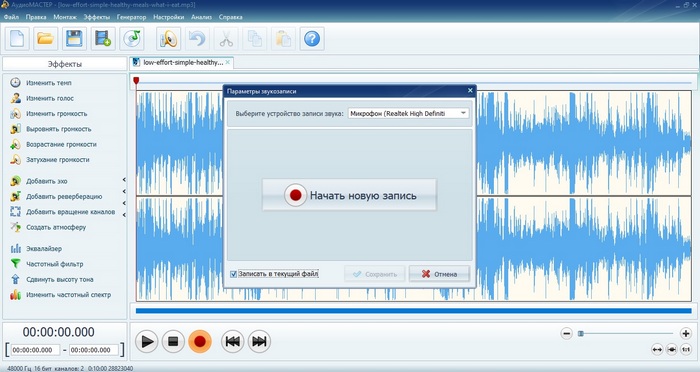The height and width of the screenshot is (372, 700).
Task: Open the Монтаж menu
Action: point(65,17)
